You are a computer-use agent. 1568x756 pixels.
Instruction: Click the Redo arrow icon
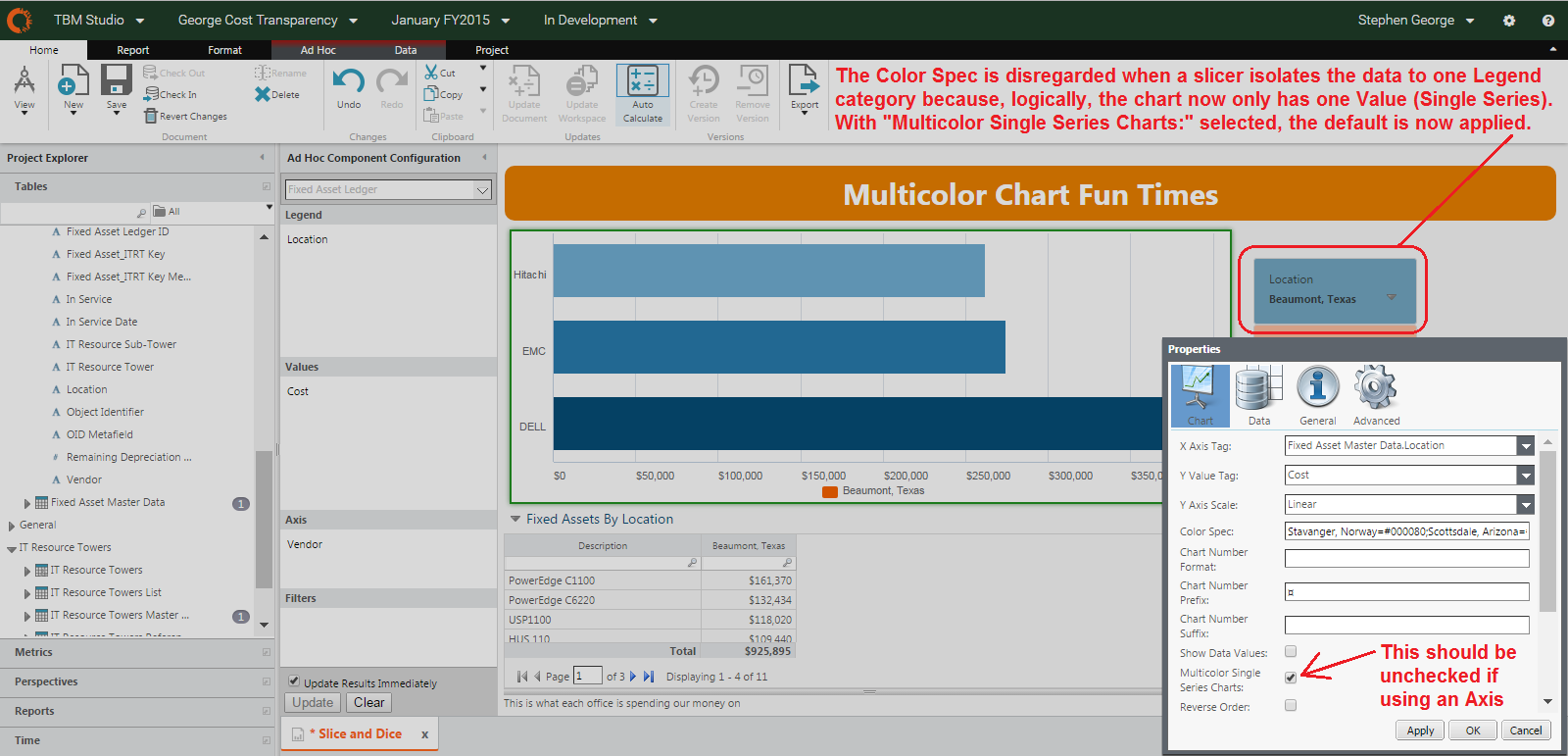click(x=392, y=81)
